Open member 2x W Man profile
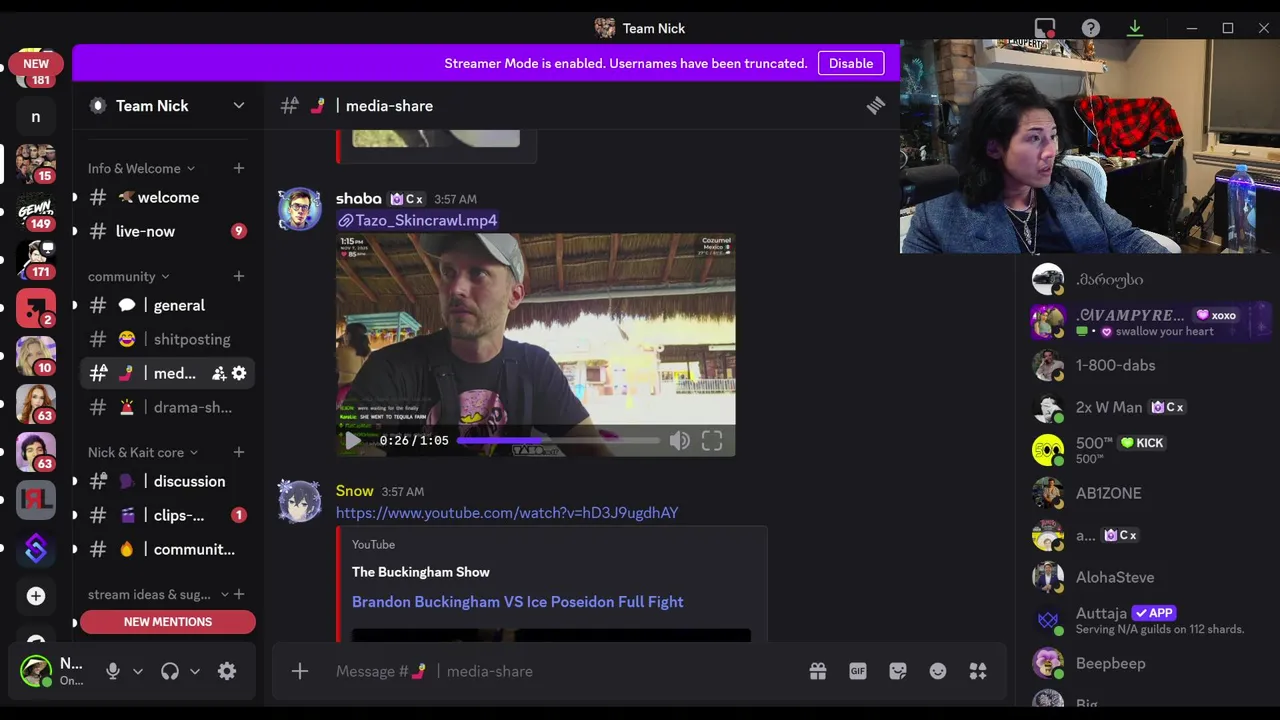The width and height of the screenshot is (1280, 720). pos(1148,407)
